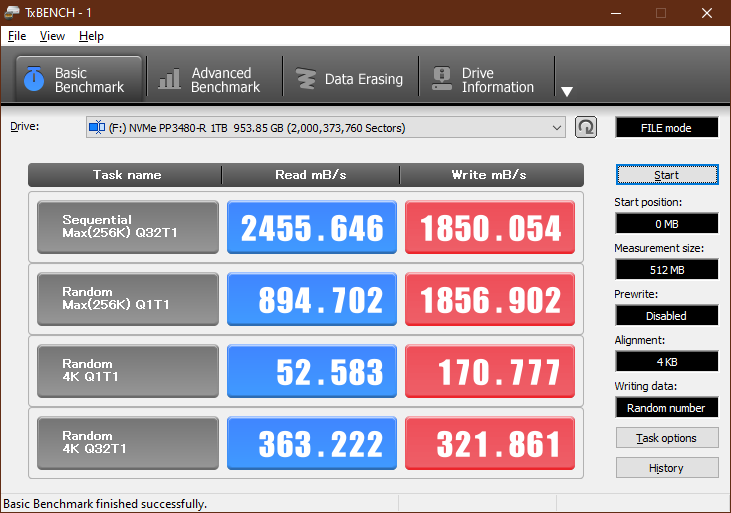Viewport: 731px width, 513px height.
Task: Switch to the Basic Benchmark tab
Action: pos(79,79)
